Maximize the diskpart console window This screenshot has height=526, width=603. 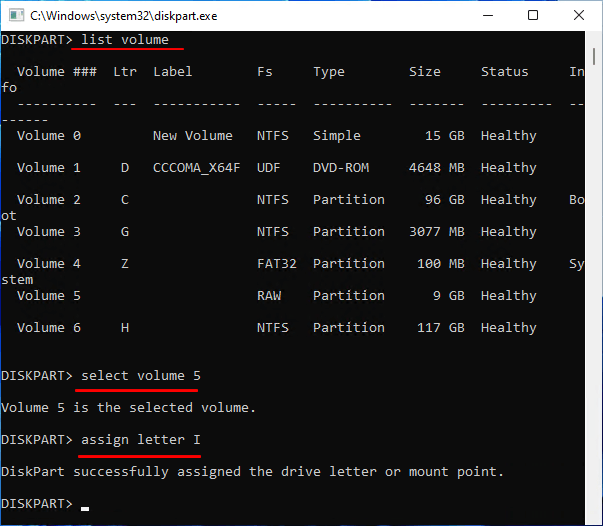point(532,15)
